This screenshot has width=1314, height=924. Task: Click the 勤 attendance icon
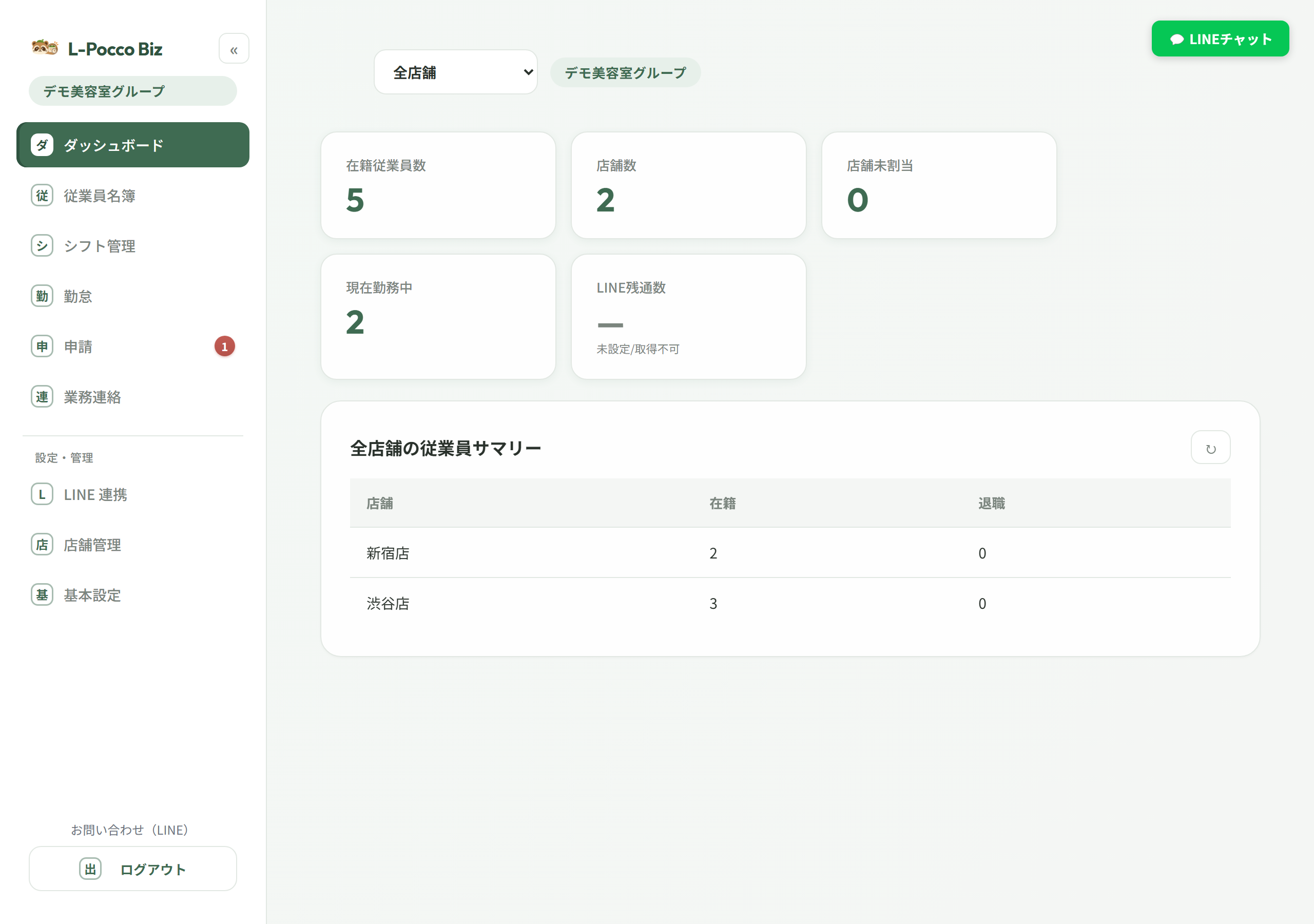(42, 296)
